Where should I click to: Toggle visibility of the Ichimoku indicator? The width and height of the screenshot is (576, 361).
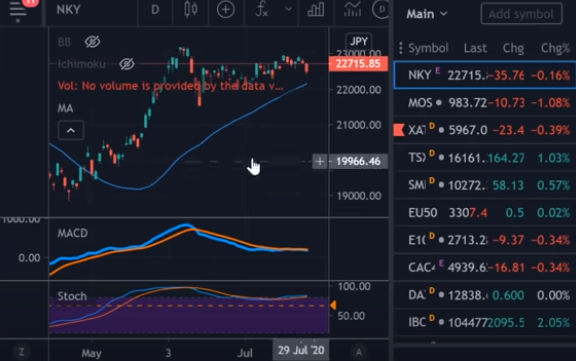(x=127, y=64)
